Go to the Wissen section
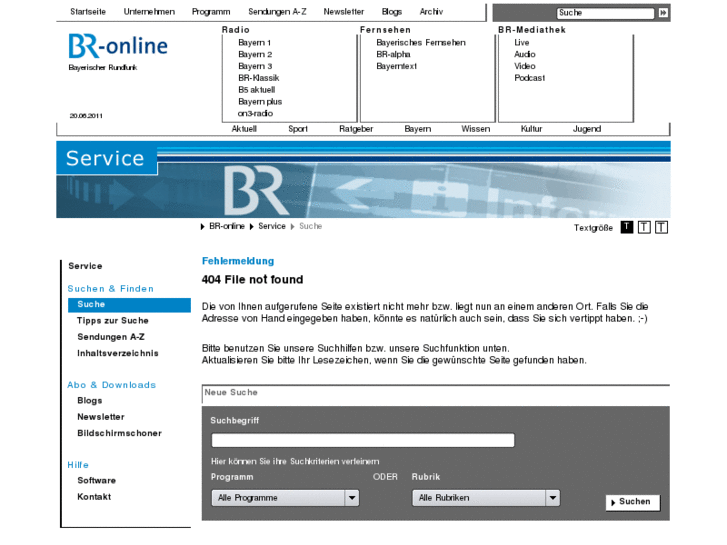The width and height of the screenshot is (727, 545). click(x=475, y=129)
